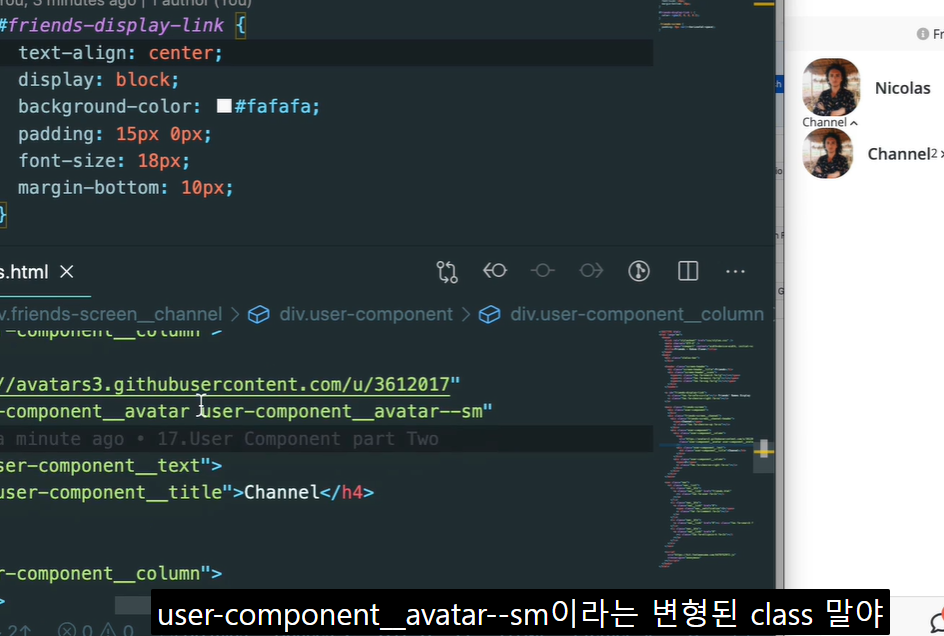944x636 pixels.
Task: Open the avatars3.githubusercontent.com image link
Action: [x=225, y=384]
